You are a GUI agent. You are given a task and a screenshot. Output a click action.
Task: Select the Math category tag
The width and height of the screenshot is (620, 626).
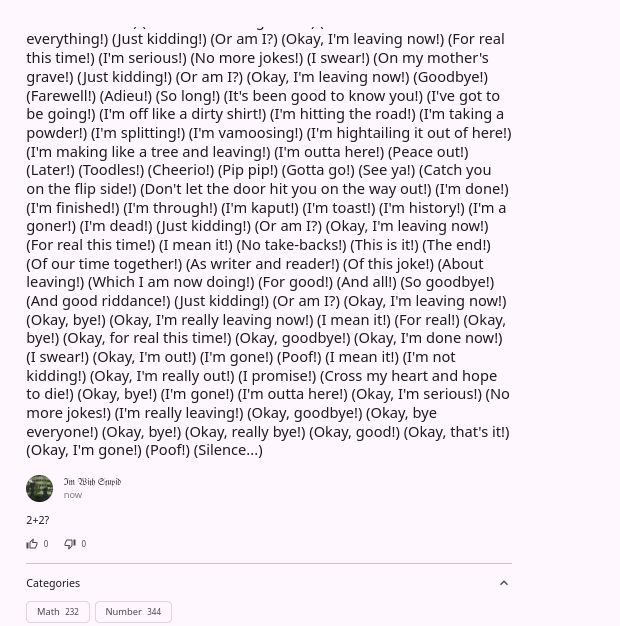point(58,611)
